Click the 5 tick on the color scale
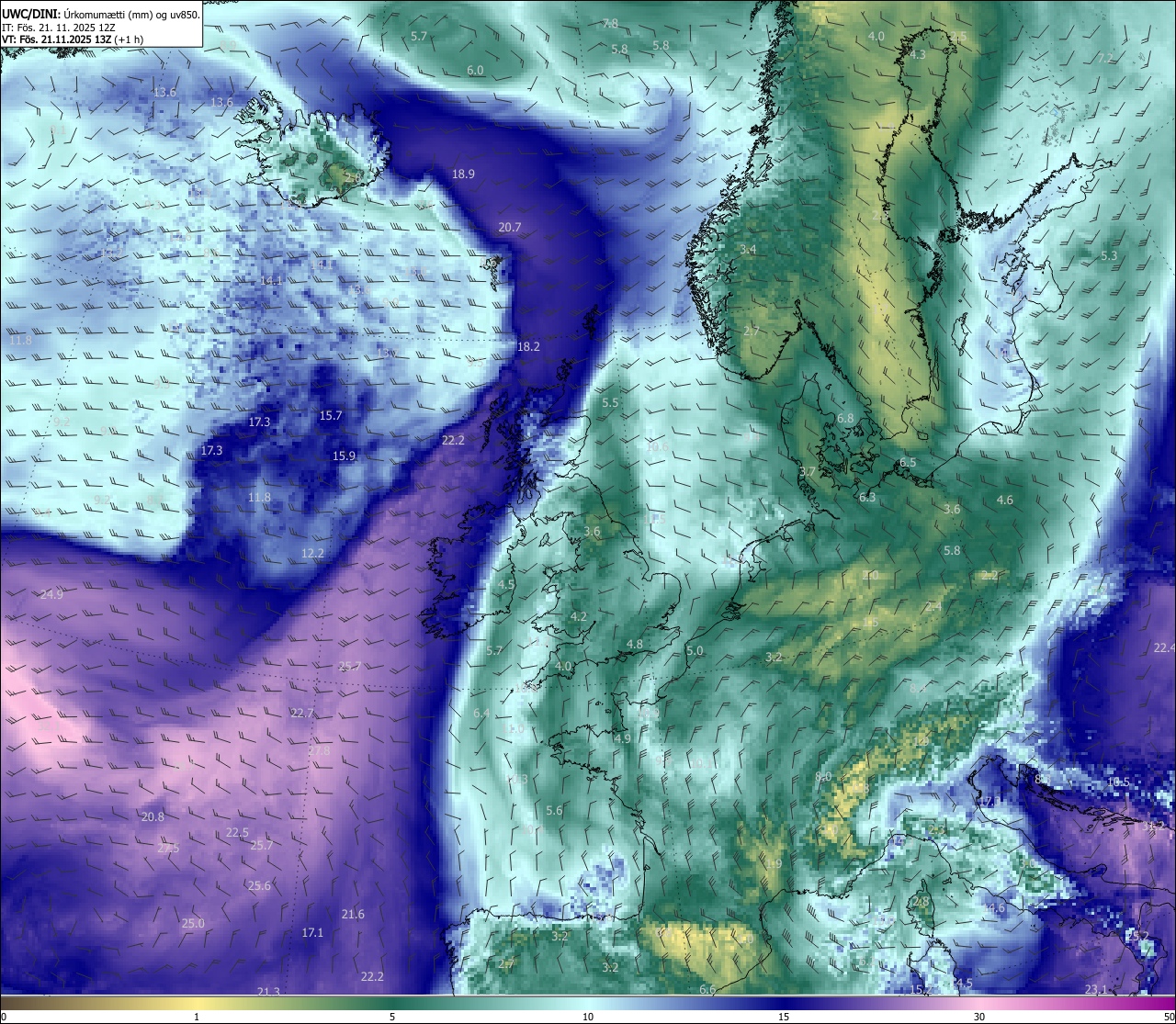1176x1024 pixels. pos(392,1017)
